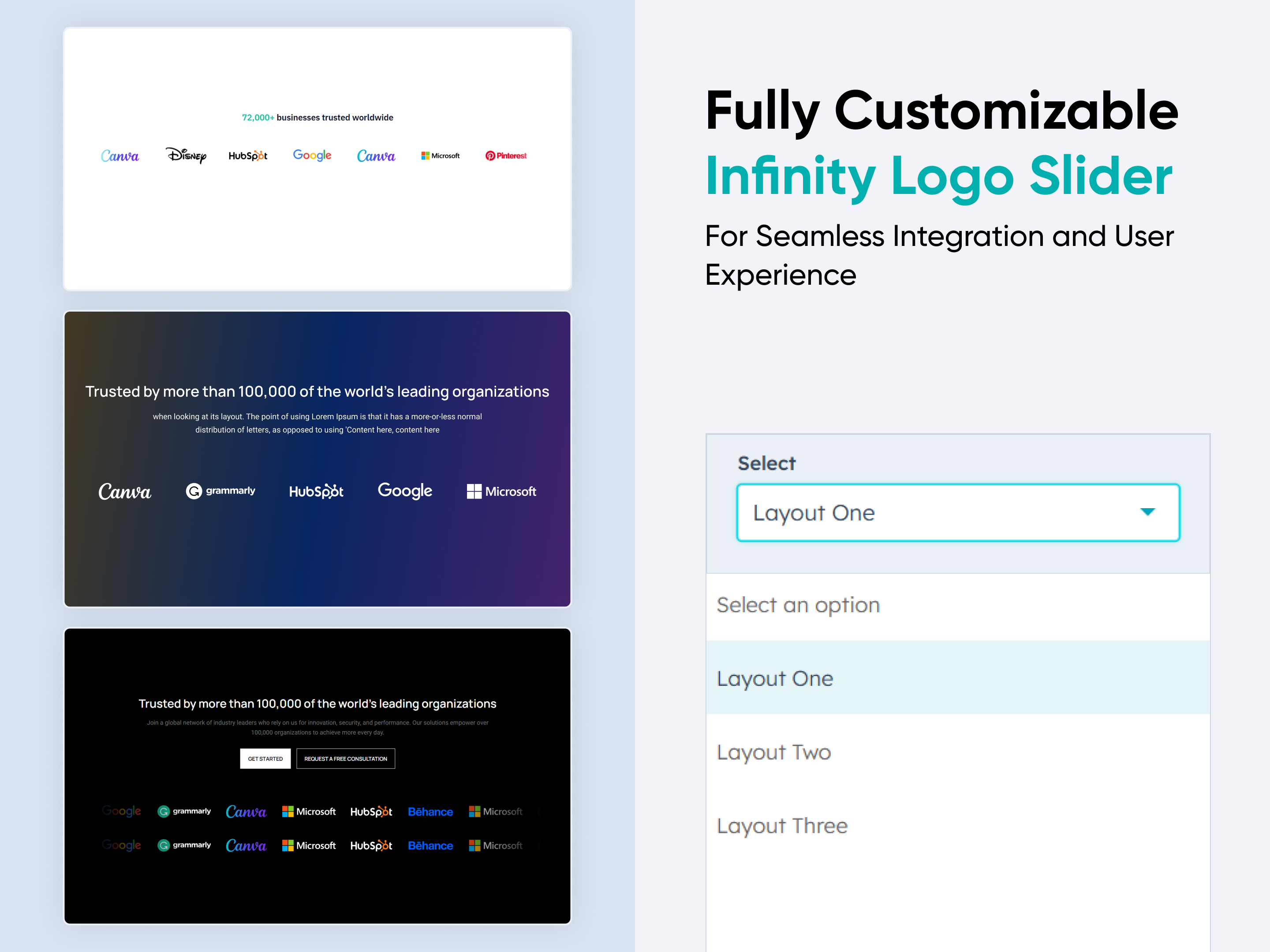Click the Canva logo left of small Microsoft
This screenshot has height=952, width=1270.
[x=376, y=156]
